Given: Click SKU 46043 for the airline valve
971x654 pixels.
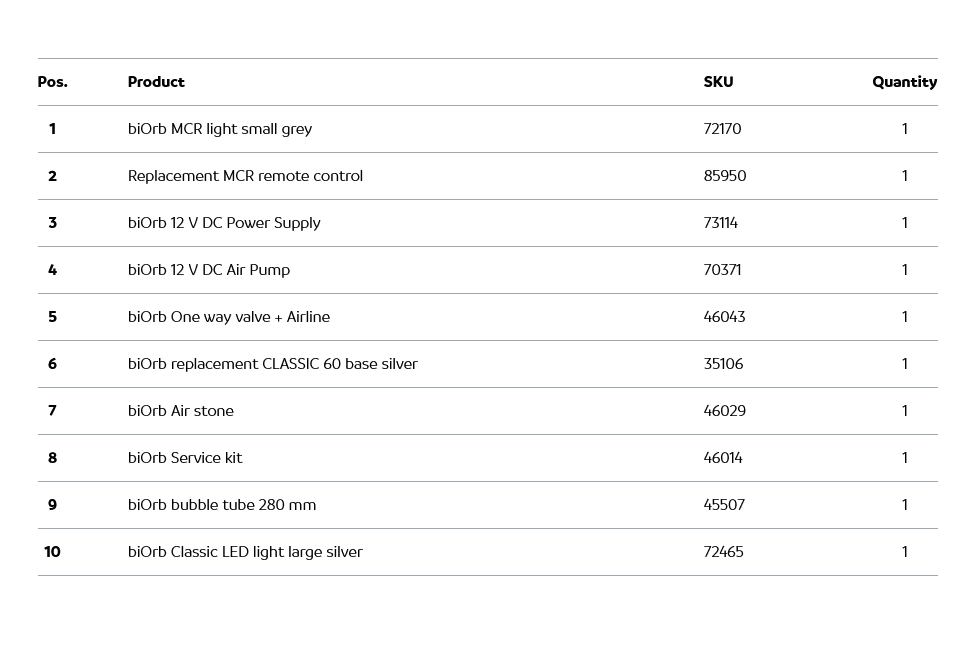Looking at the screenshot, I should (x=724, y=317).
